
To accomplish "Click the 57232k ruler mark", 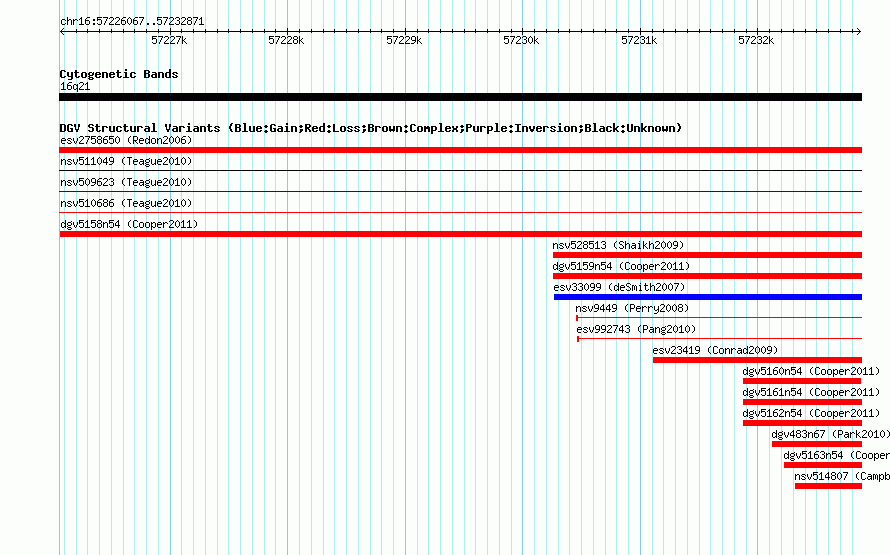I will click(x=756, y=40).
